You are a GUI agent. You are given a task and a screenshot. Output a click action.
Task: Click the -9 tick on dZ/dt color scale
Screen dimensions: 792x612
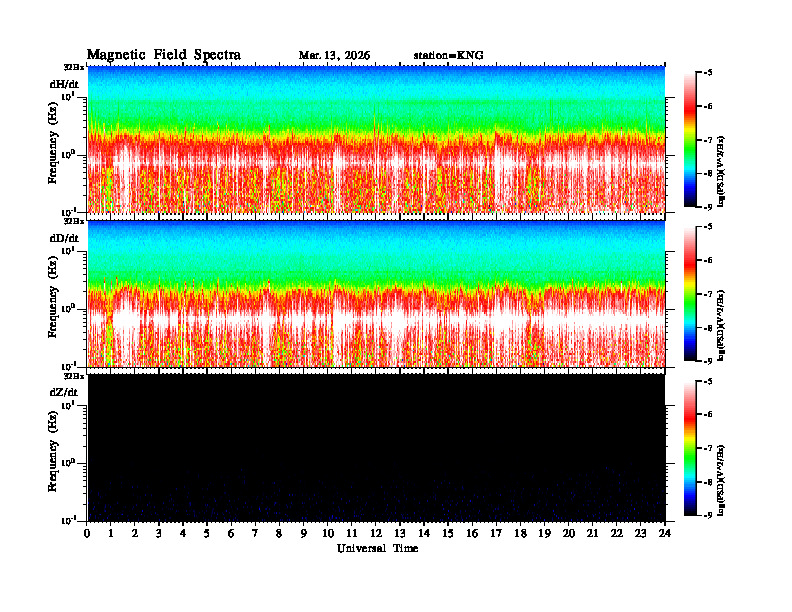[708, 515]
